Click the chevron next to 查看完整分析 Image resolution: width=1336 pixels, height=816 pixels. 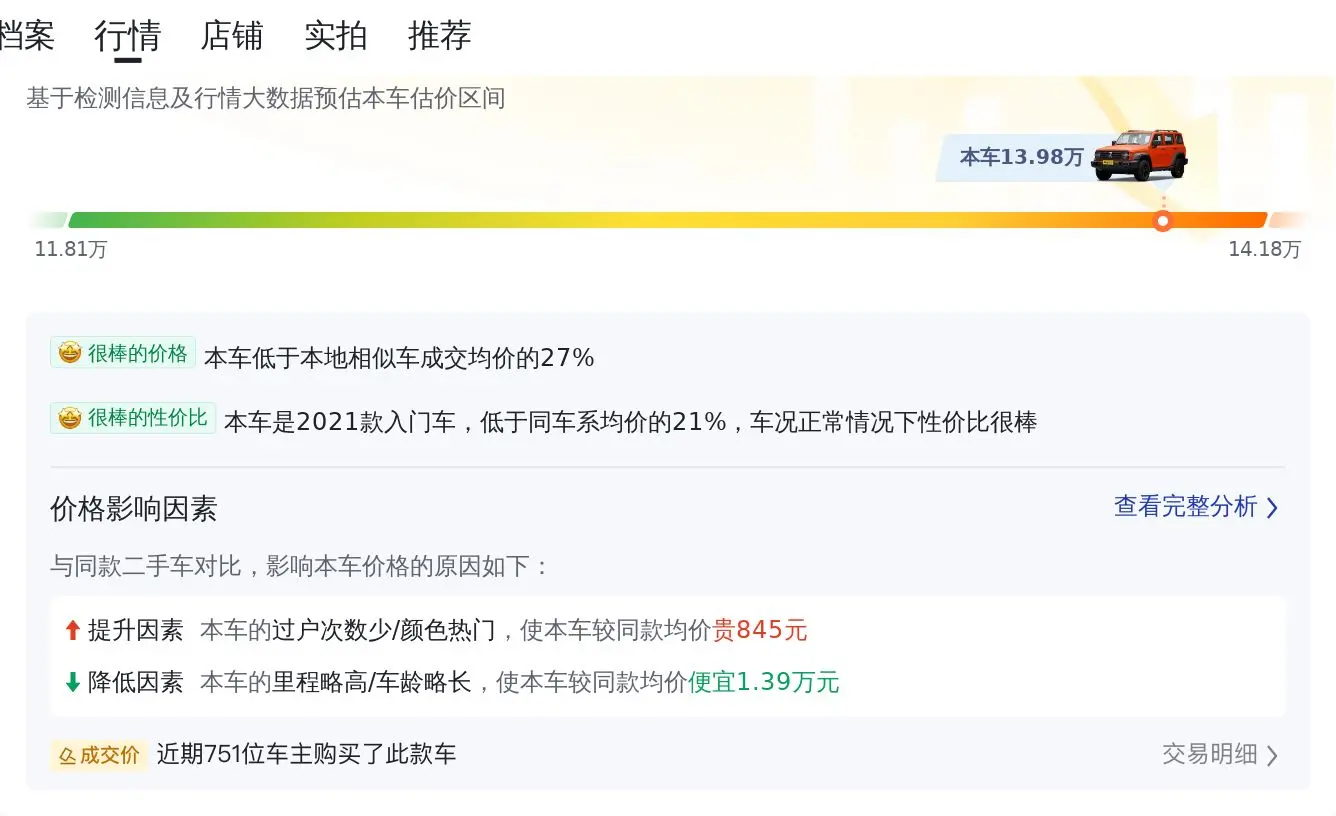tap(1272, 508)
